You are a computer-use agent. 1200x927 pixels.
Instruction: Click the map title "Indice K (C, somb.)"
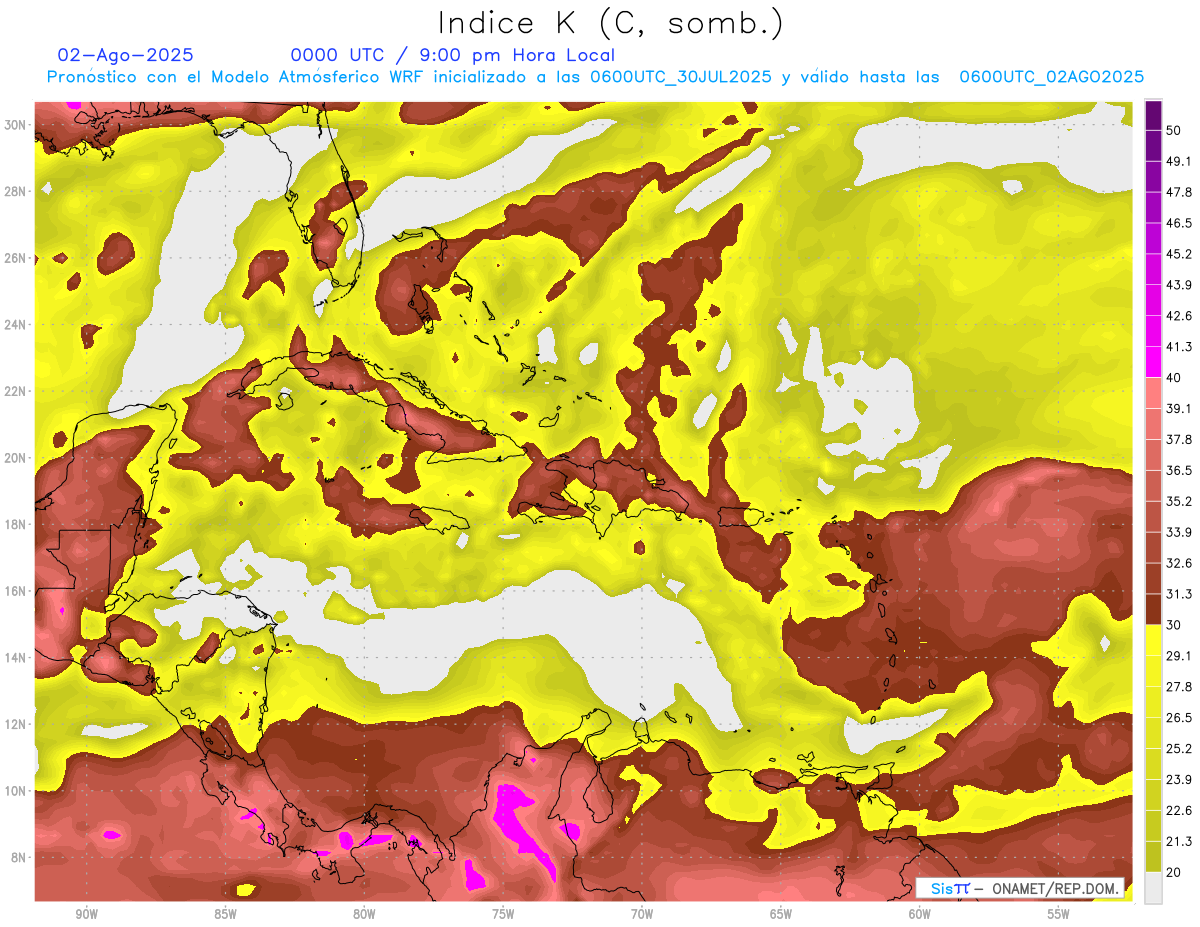610,23
